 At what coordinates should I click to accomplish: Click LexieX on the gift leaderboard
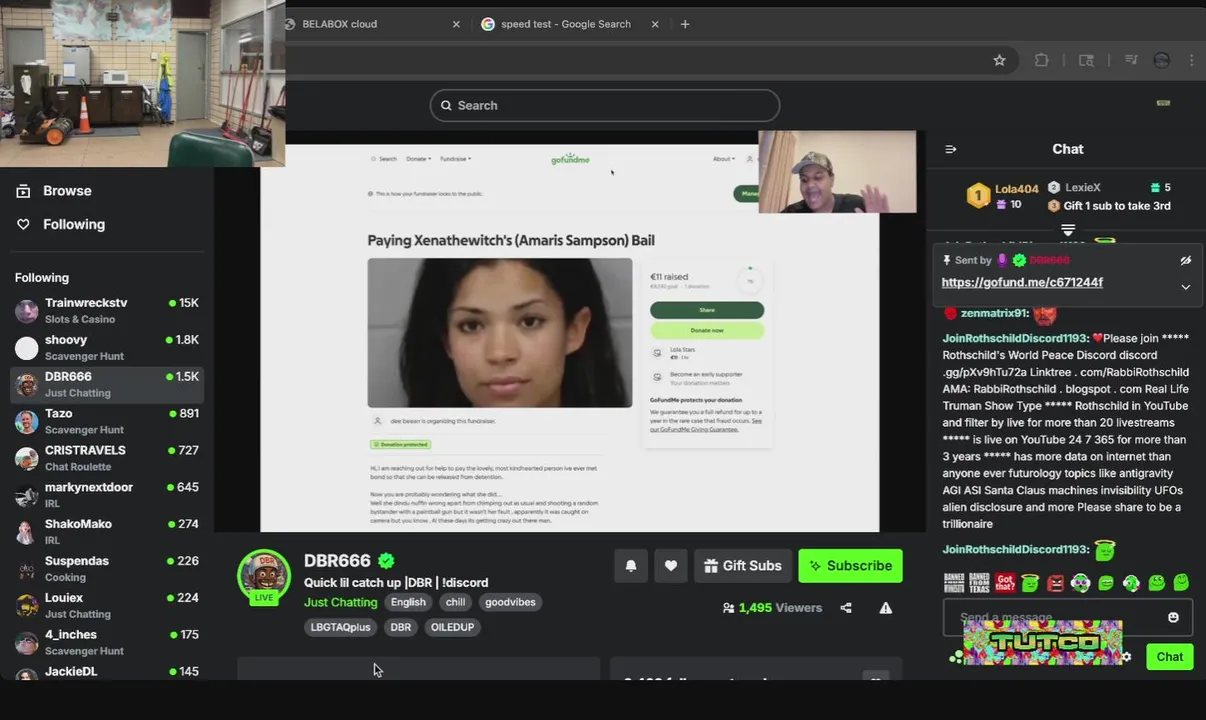pos(1083,188)
